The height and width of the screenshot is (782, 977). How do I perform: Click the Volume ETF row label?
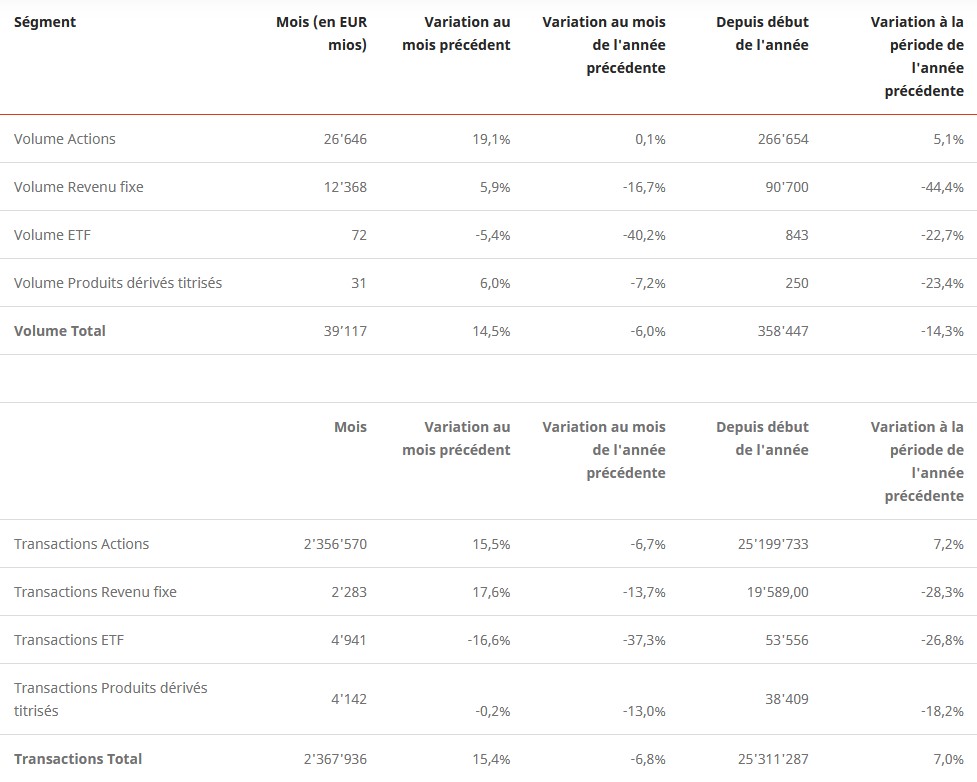54,235
